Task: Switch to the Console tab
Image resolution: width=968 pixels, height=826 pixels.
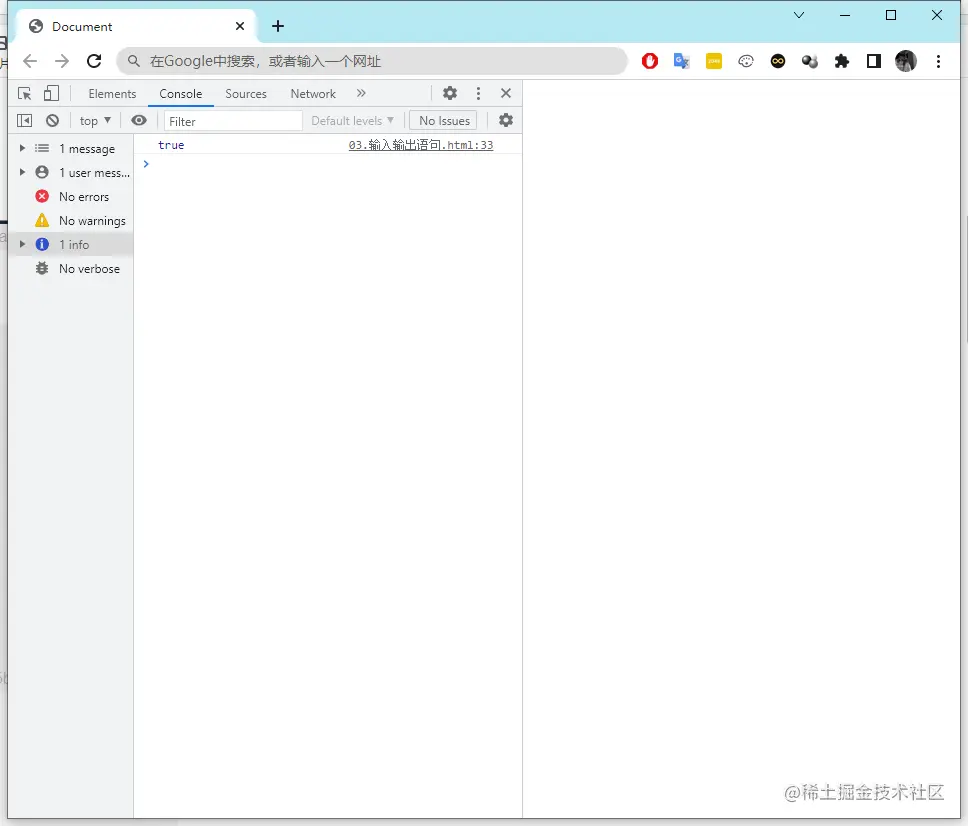Action: pos(181,94)
